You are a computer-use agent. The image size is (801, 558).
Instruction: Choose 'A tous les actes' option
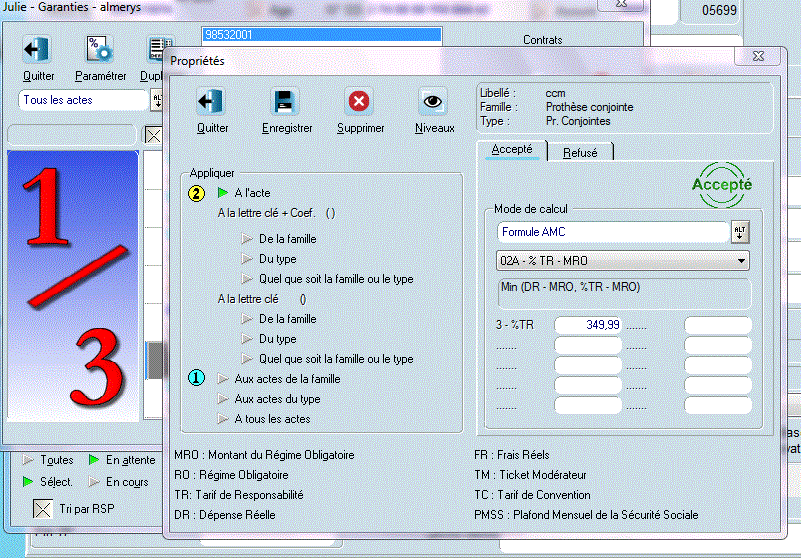pos(272,419)
